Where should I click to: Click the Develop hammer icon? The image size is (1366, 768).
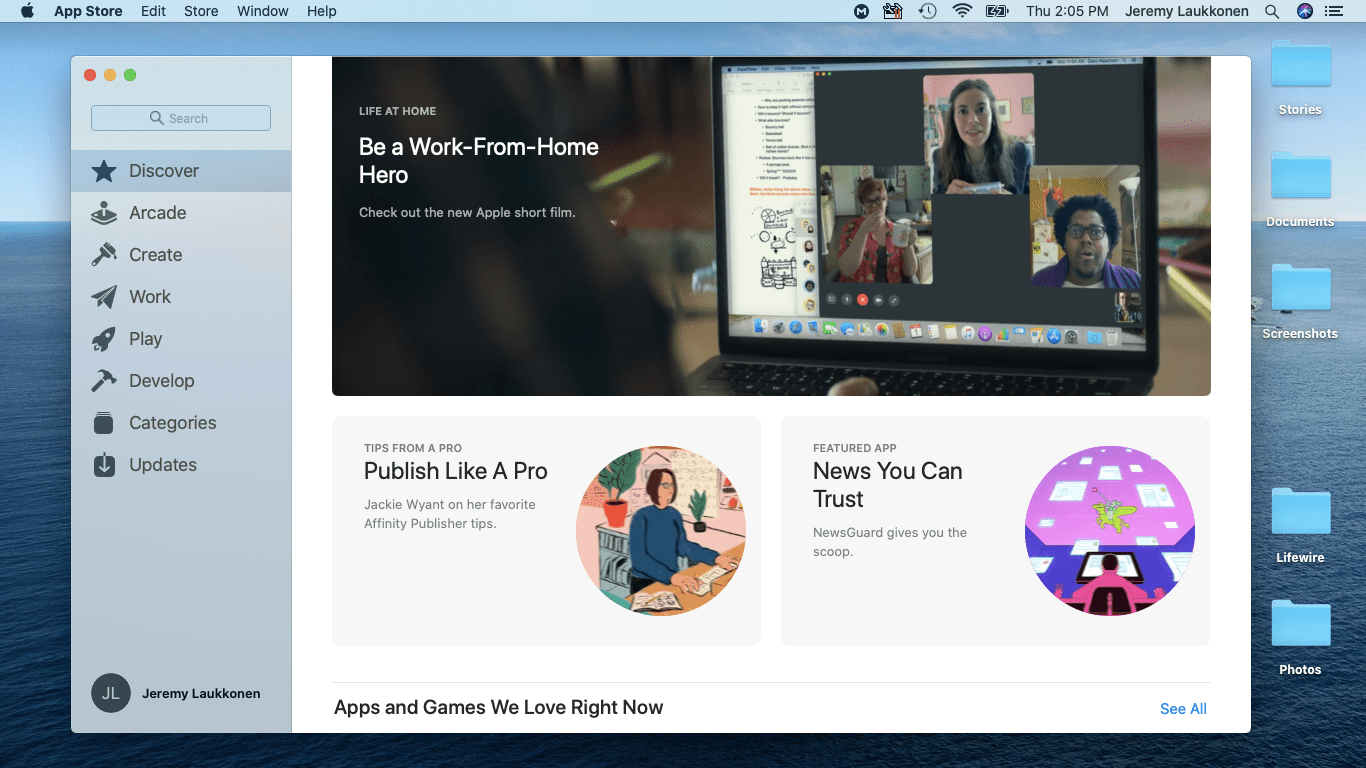104,381
